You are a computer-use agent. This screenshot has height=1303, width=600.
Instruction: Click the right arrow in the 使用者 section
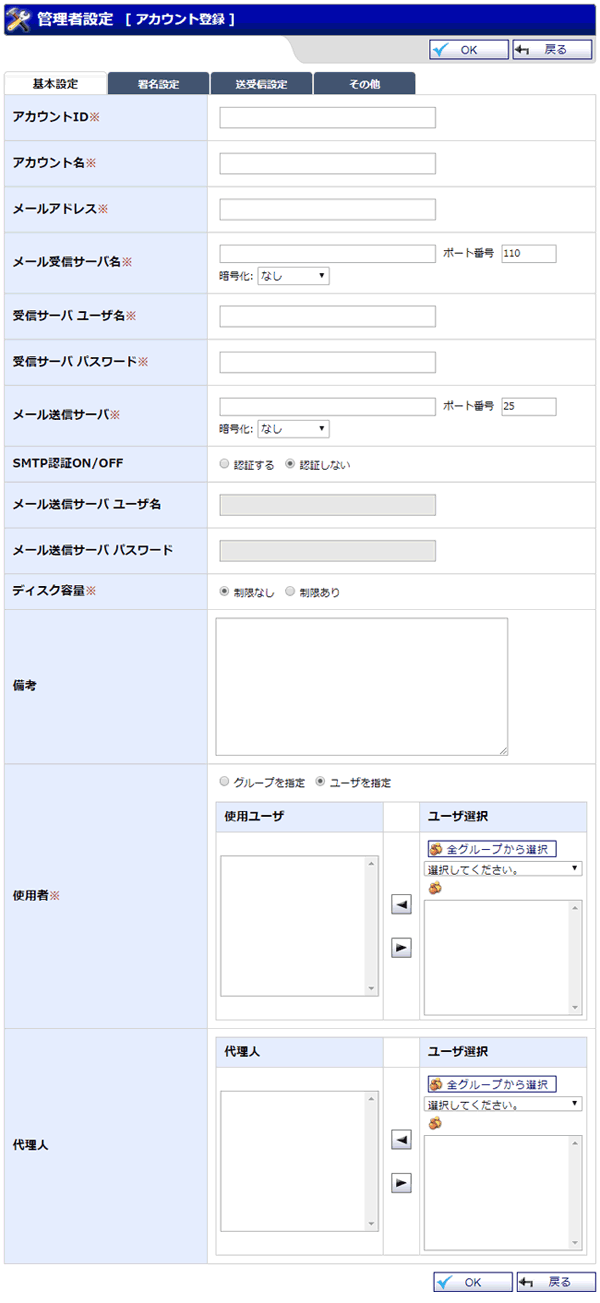(x=401, y=948)
